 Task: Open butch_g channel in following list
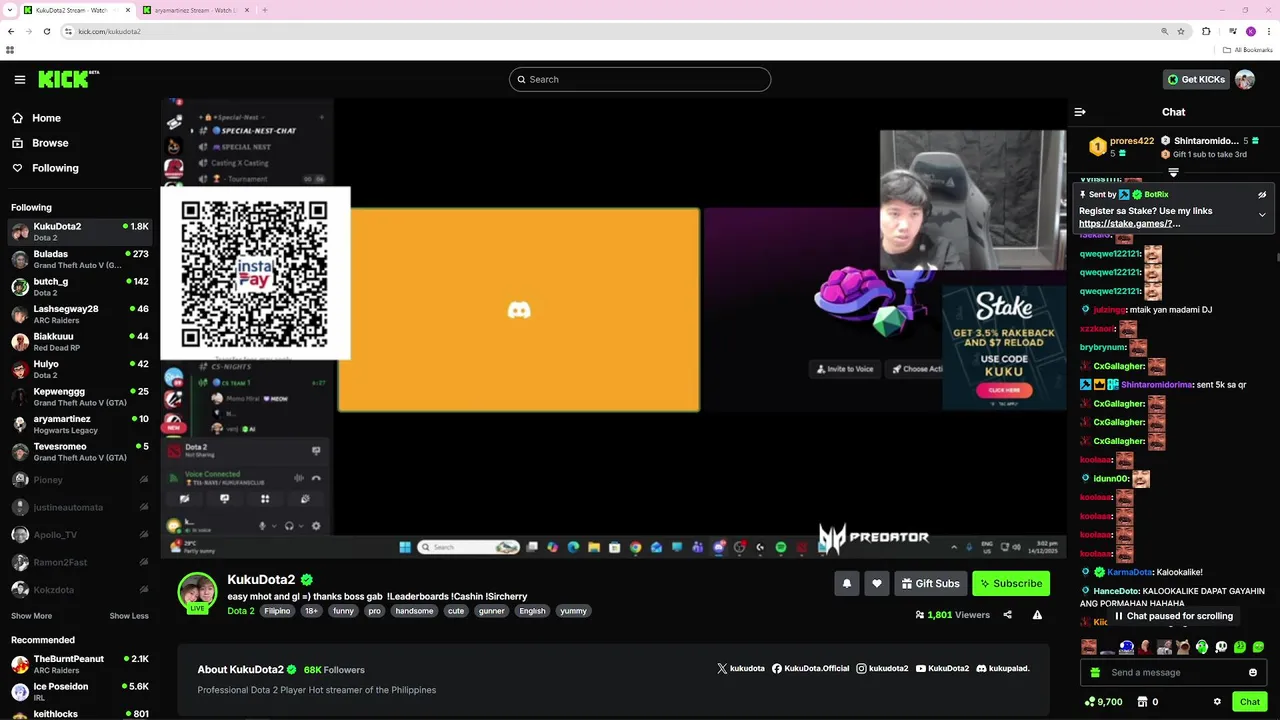pyautogui.click(x=80, y=287)
